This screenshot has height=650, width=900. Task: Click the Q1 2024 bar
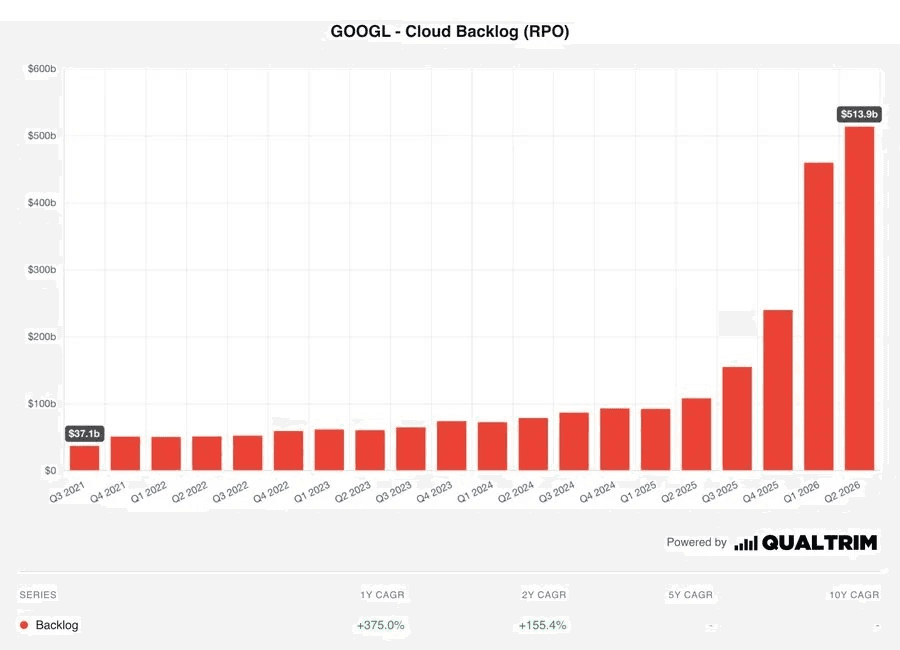[492, 446]
